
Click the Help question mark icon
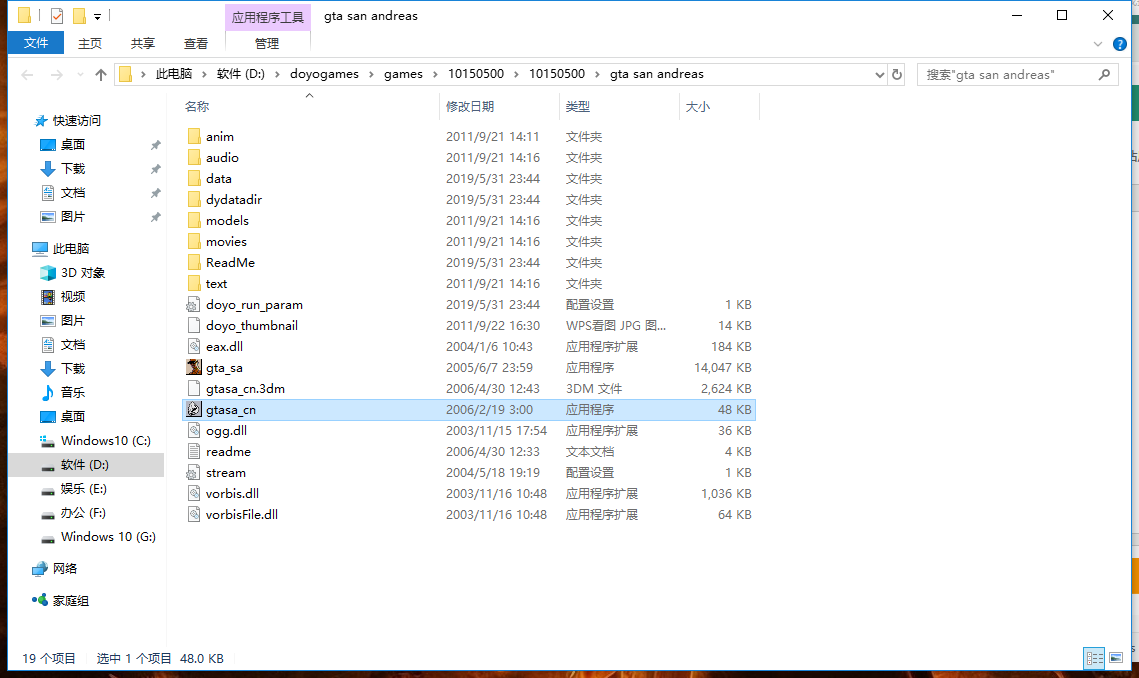[1119, 44]
